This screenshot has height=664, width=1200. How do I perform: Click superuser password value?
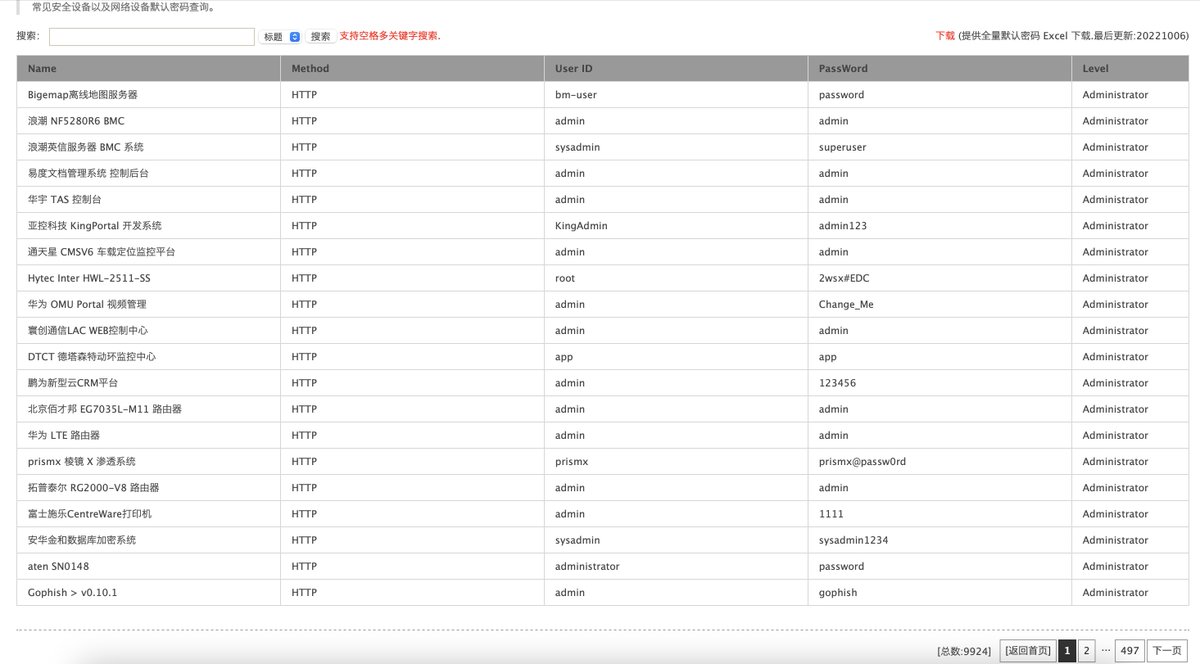tap(843, 147)
